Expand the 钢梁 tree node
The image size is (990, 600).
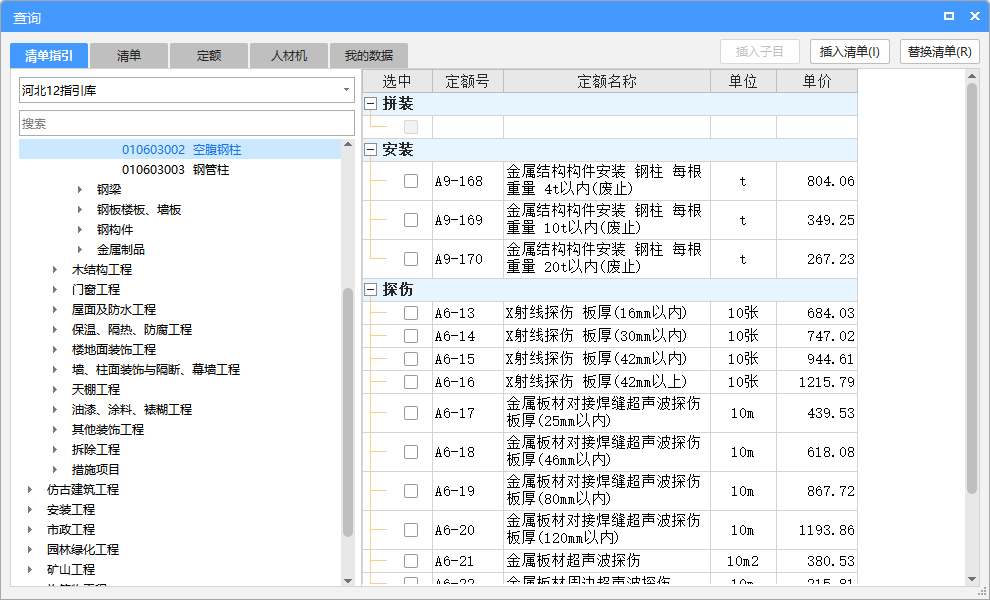point(80,189)
